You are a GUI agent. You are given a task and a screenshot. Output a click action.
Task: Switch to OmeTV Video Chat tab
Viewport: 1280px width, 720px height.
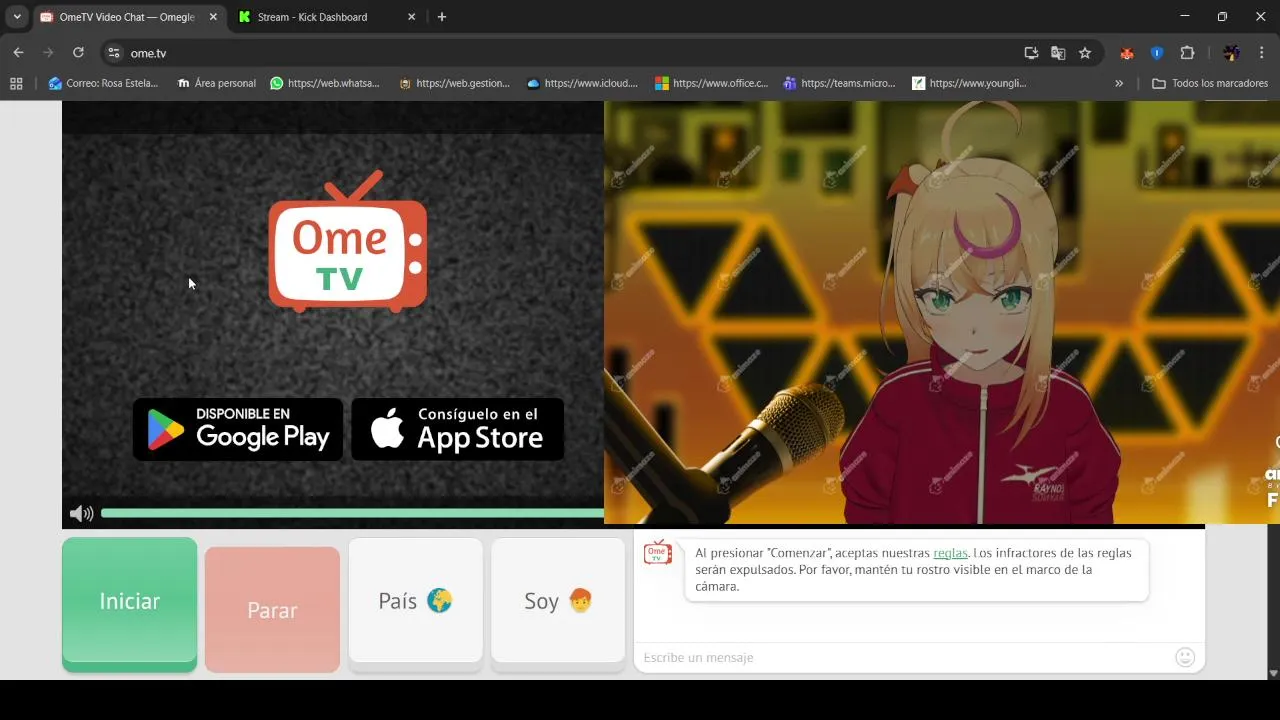[128, 17]
